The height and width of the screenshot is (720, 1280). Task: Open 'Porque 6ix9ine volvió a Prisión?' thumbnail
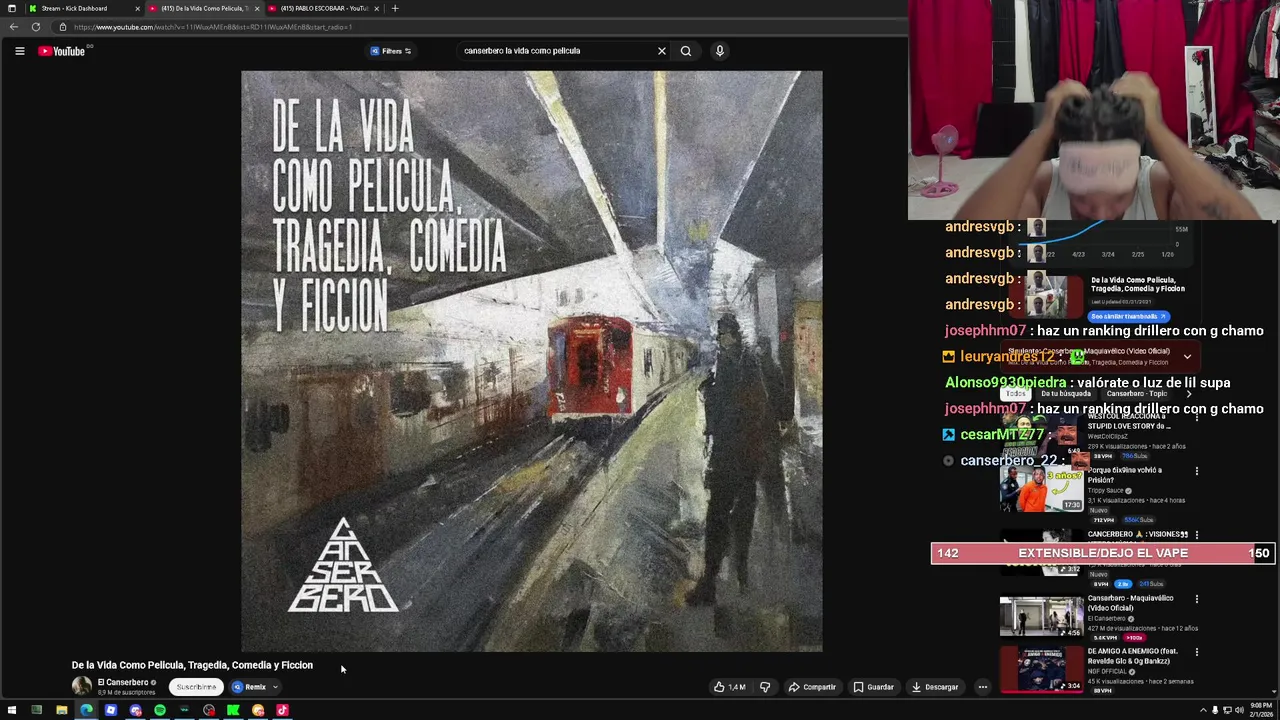point(1041,489)
